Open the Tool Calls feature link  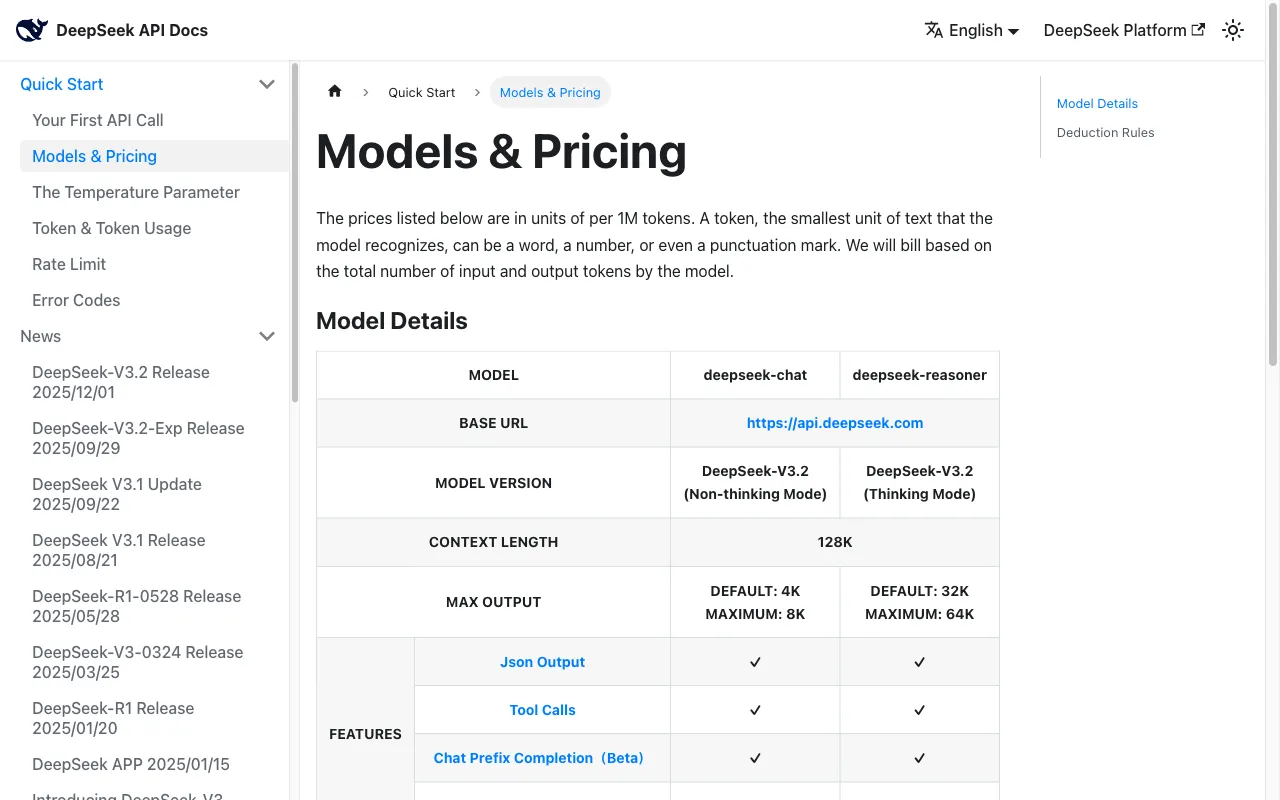pos(542,710)
